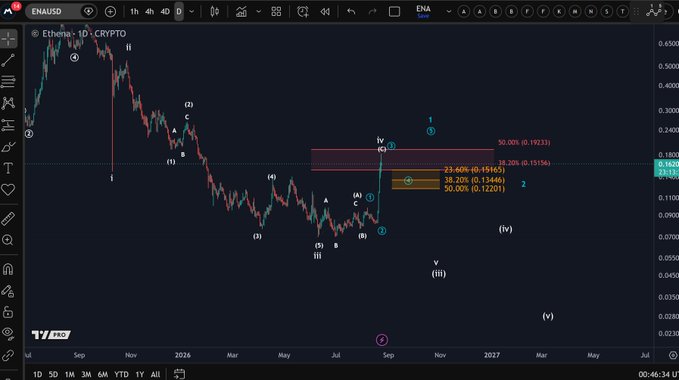Open indicator templates grid

tap(276, 12)
